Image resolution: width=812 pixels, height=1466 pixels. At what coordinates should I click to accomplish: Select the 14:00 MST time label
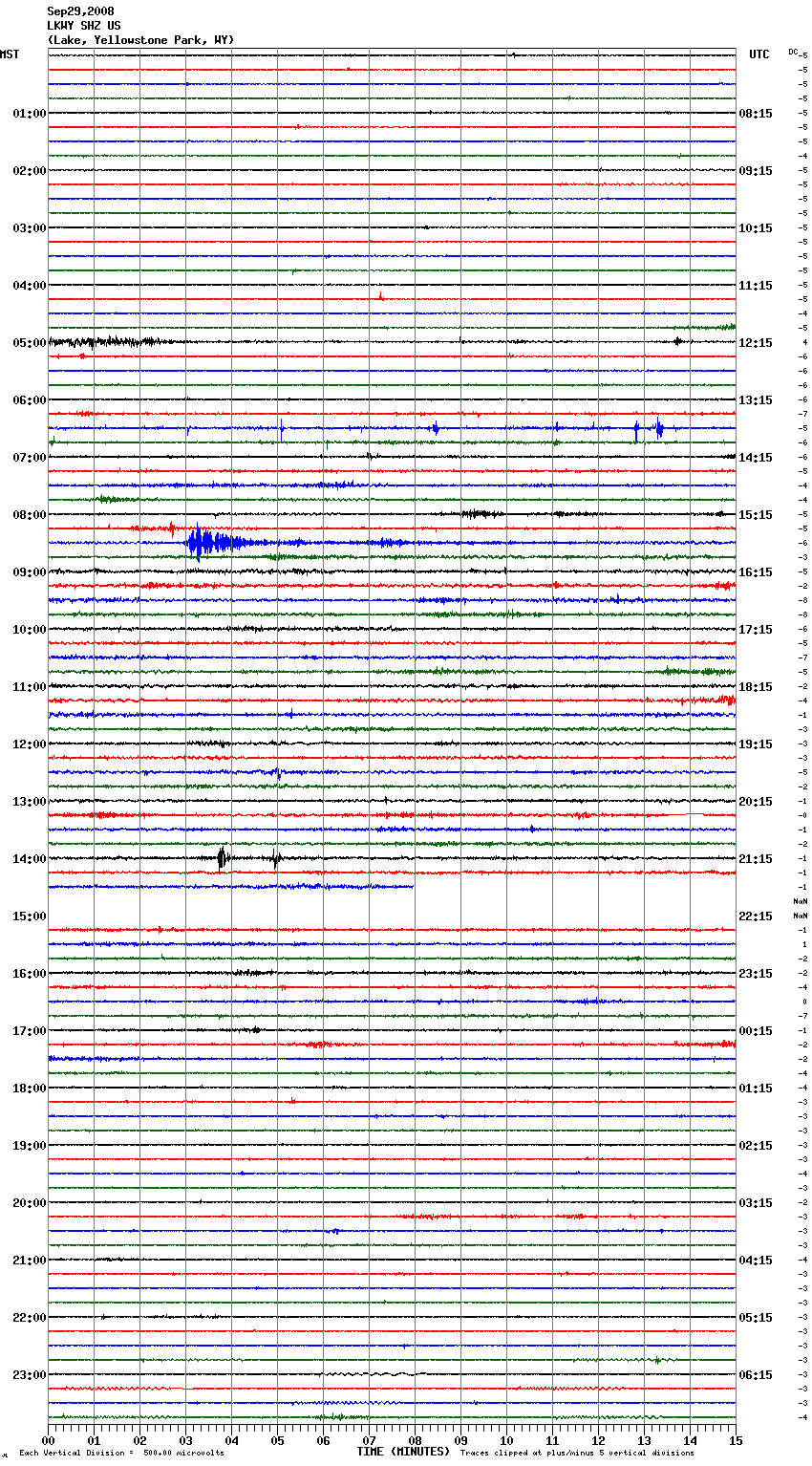[x=30, y=859]
